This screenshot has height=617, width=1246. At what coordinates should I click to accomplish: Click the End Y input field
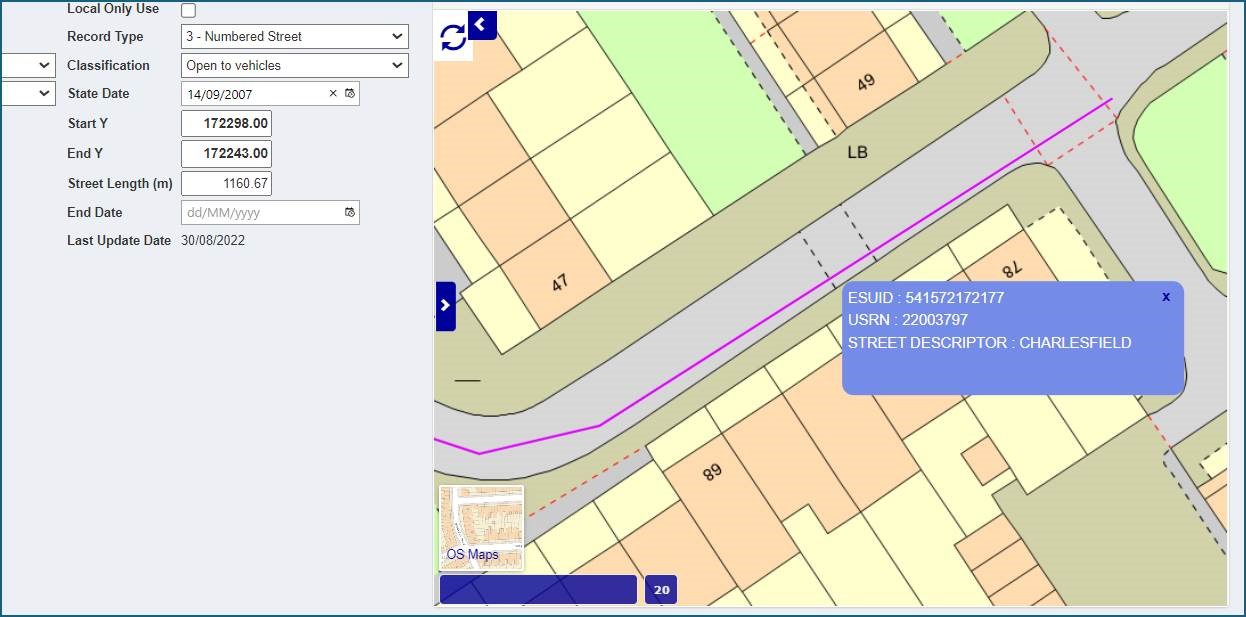(226, 154)
